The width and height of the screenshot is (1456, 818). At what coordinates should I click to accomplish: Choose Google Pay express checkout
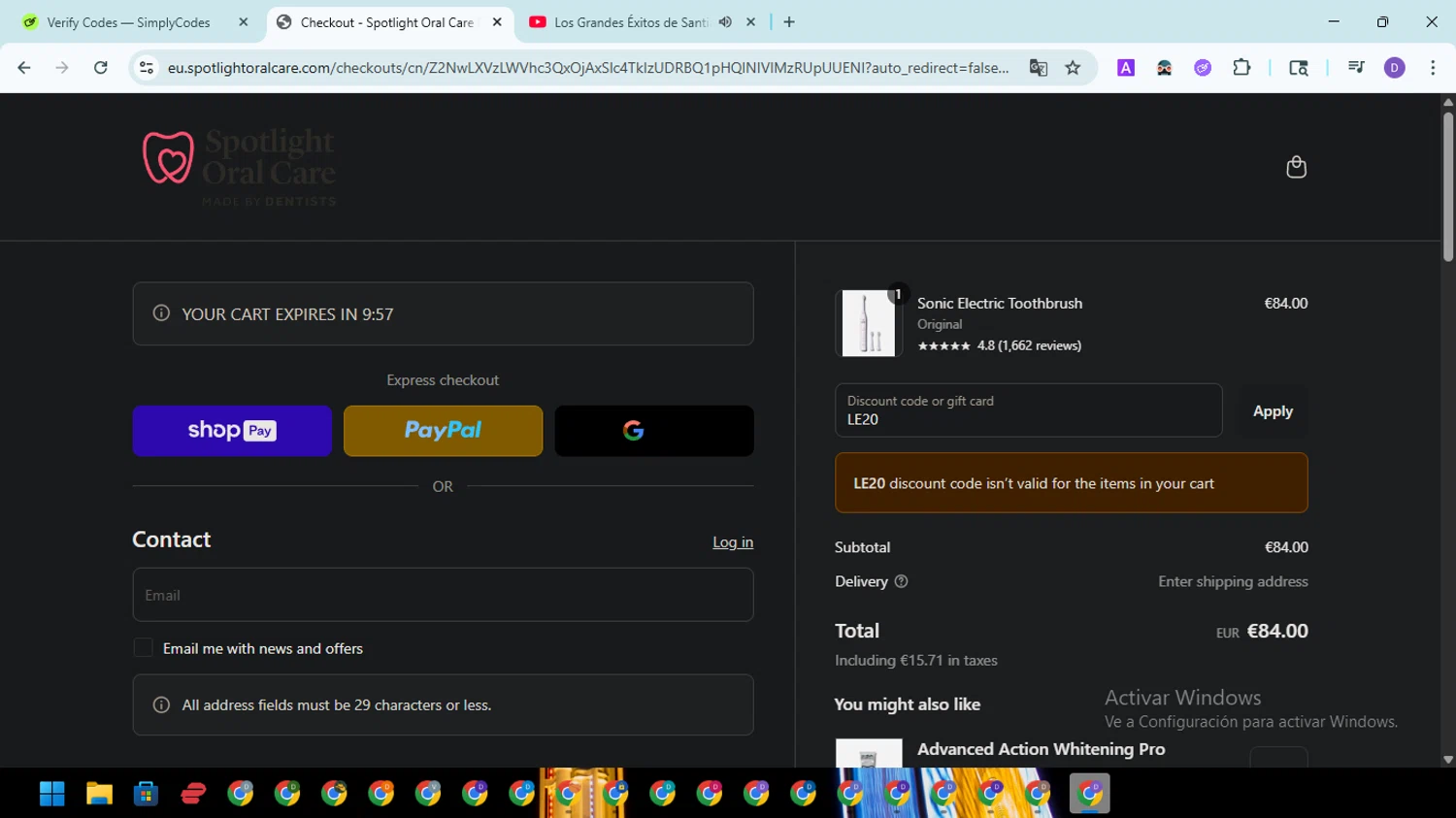tap(654, 431)
